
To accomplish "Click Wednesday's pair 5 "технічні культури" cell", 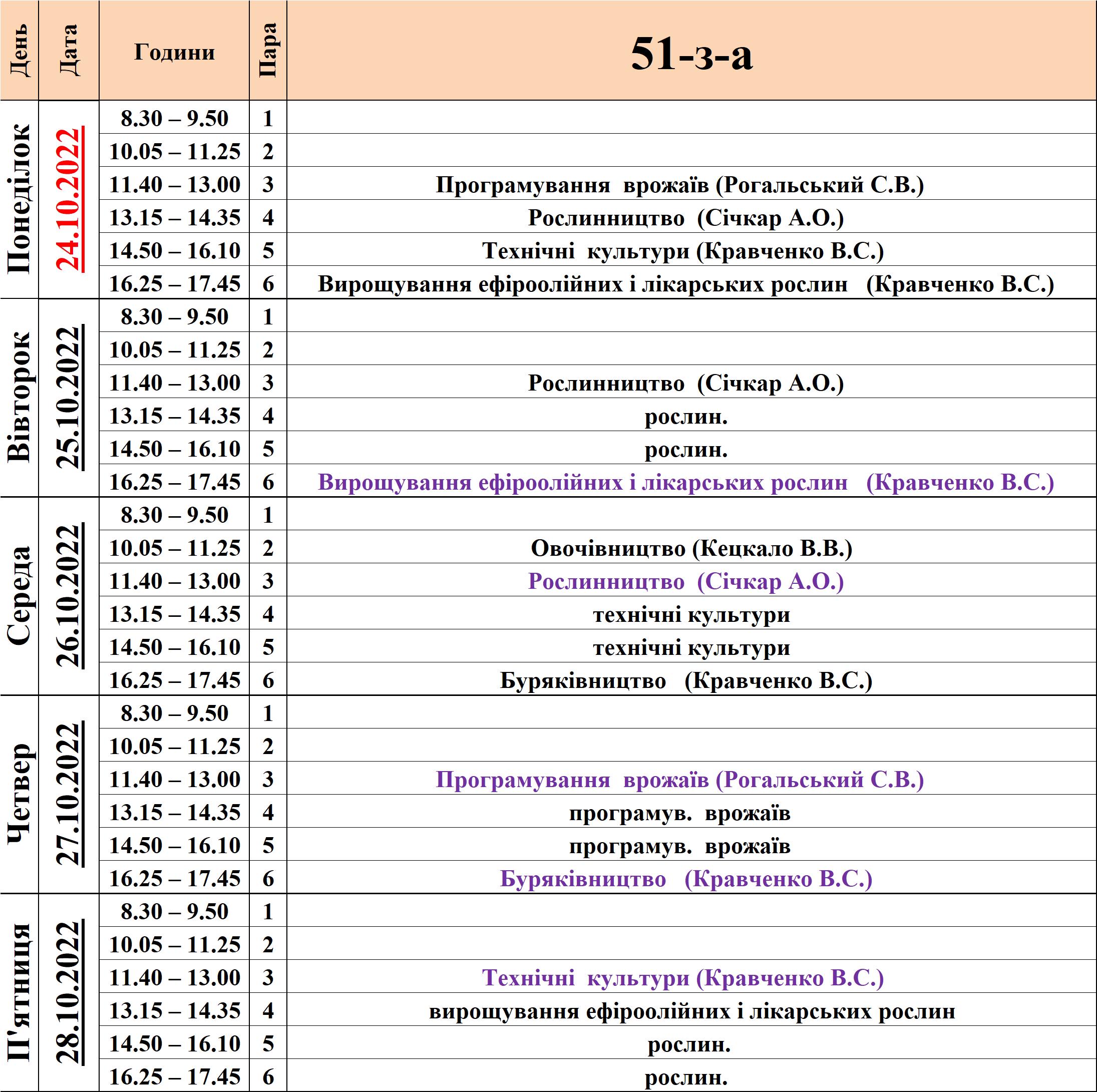I will click(x=691, y=646).
